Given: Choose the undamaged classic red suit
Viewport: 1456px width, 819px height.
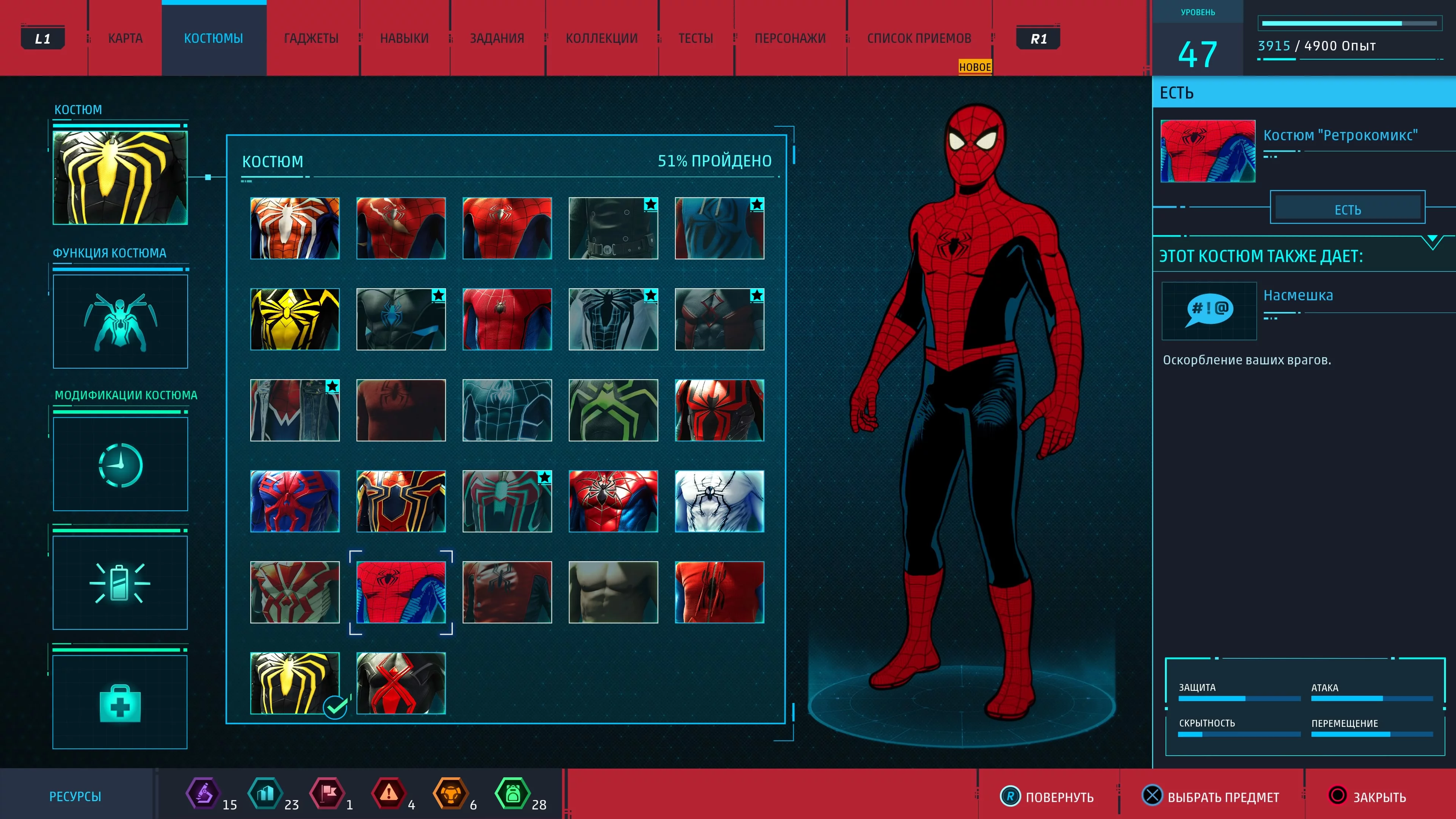Looking at the screenshot, I should (x=507, y=228).
